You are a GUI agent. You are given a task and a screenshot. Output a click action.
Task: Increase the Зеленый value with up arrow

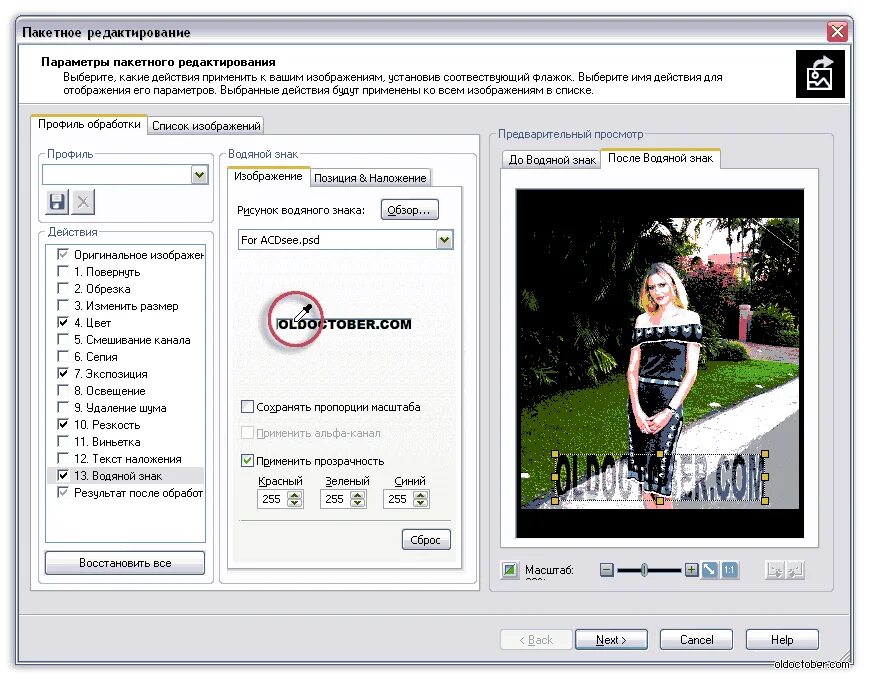tap(357, 495)
